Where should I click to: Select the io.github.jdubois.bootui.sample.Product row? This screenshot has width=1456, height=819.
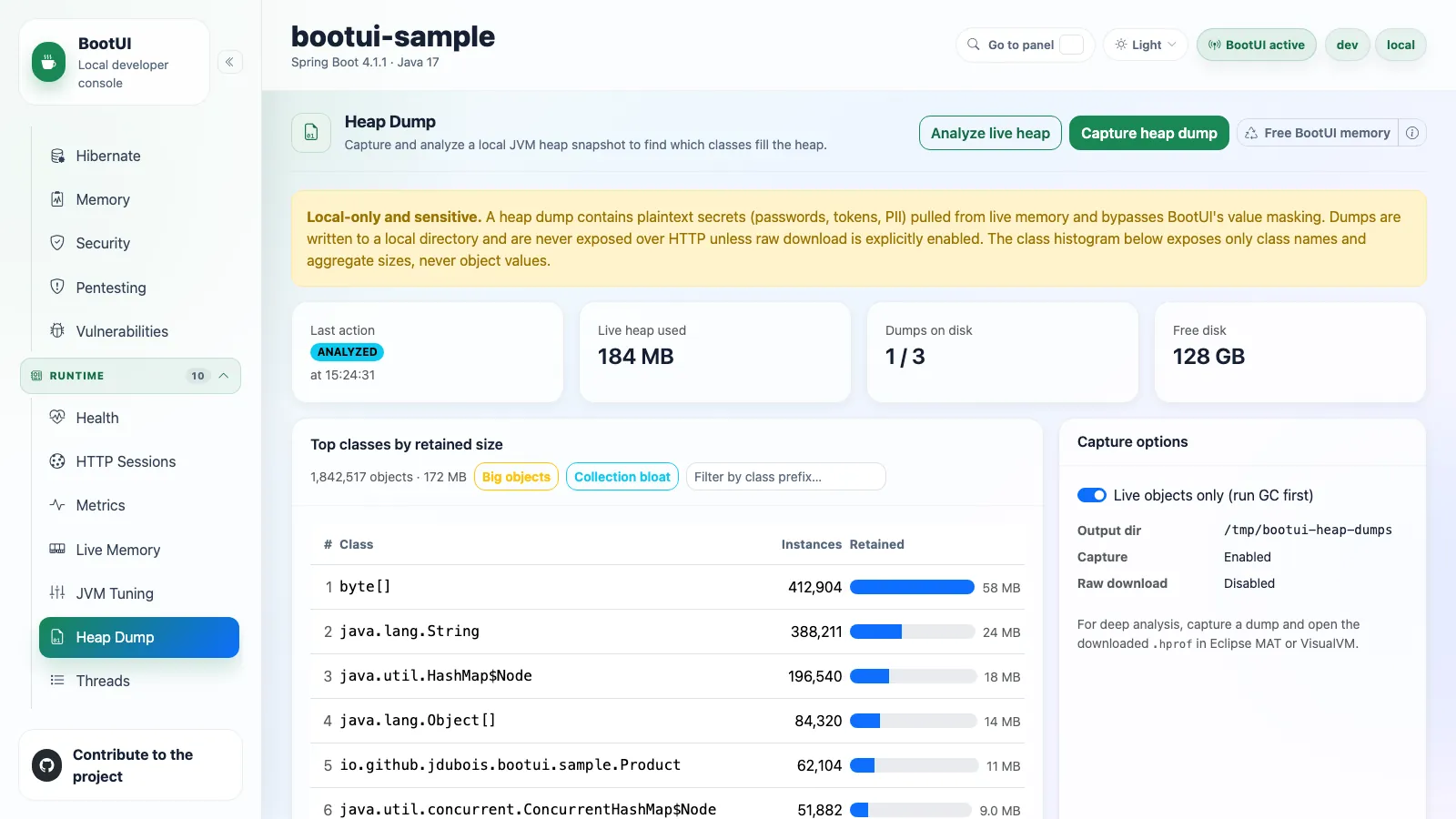(x=667, y=765)
